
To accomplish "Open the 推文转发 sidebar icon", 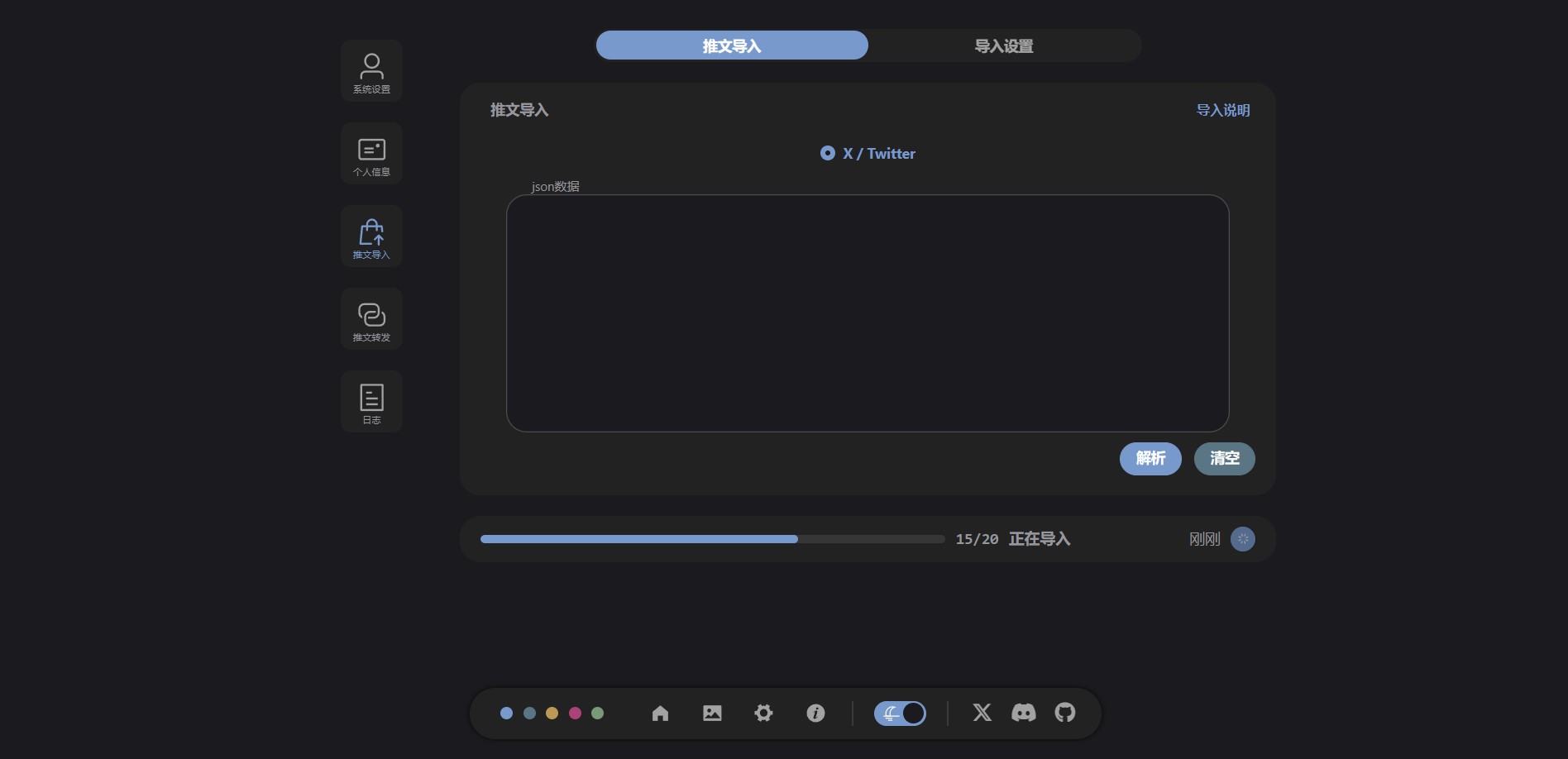I will [x=371, y=319].
